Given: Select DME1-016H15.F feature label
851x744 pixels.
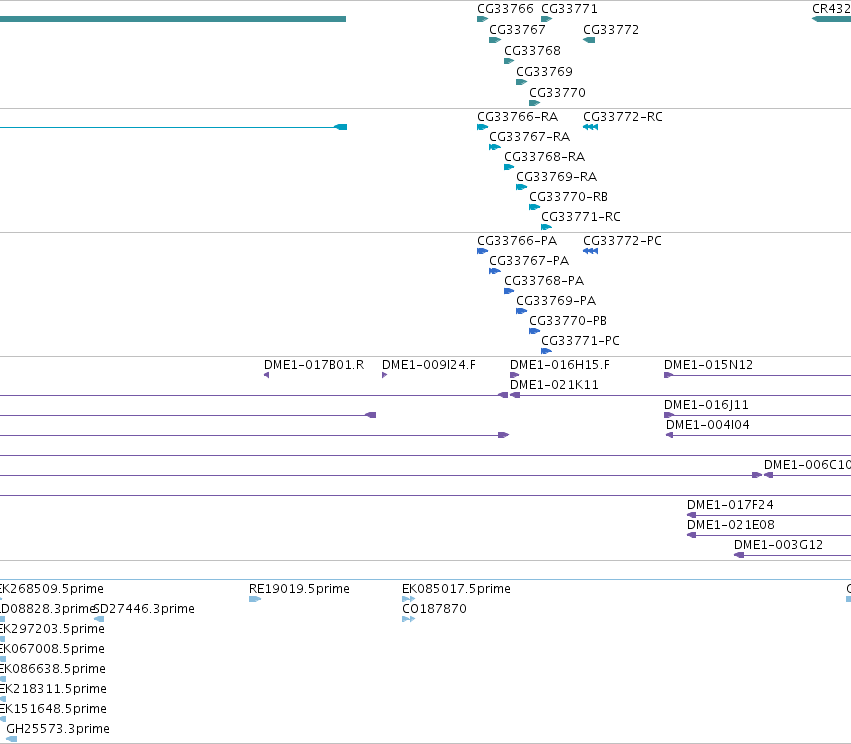Looking at the screenshot, I should point(560,365).
